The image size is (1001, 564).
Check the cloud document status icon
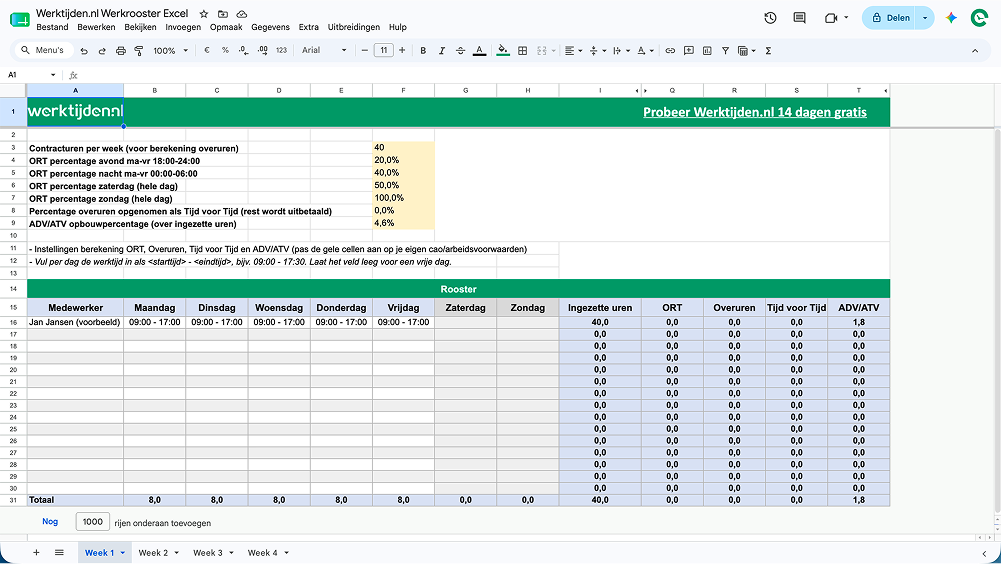pos(241,13)
